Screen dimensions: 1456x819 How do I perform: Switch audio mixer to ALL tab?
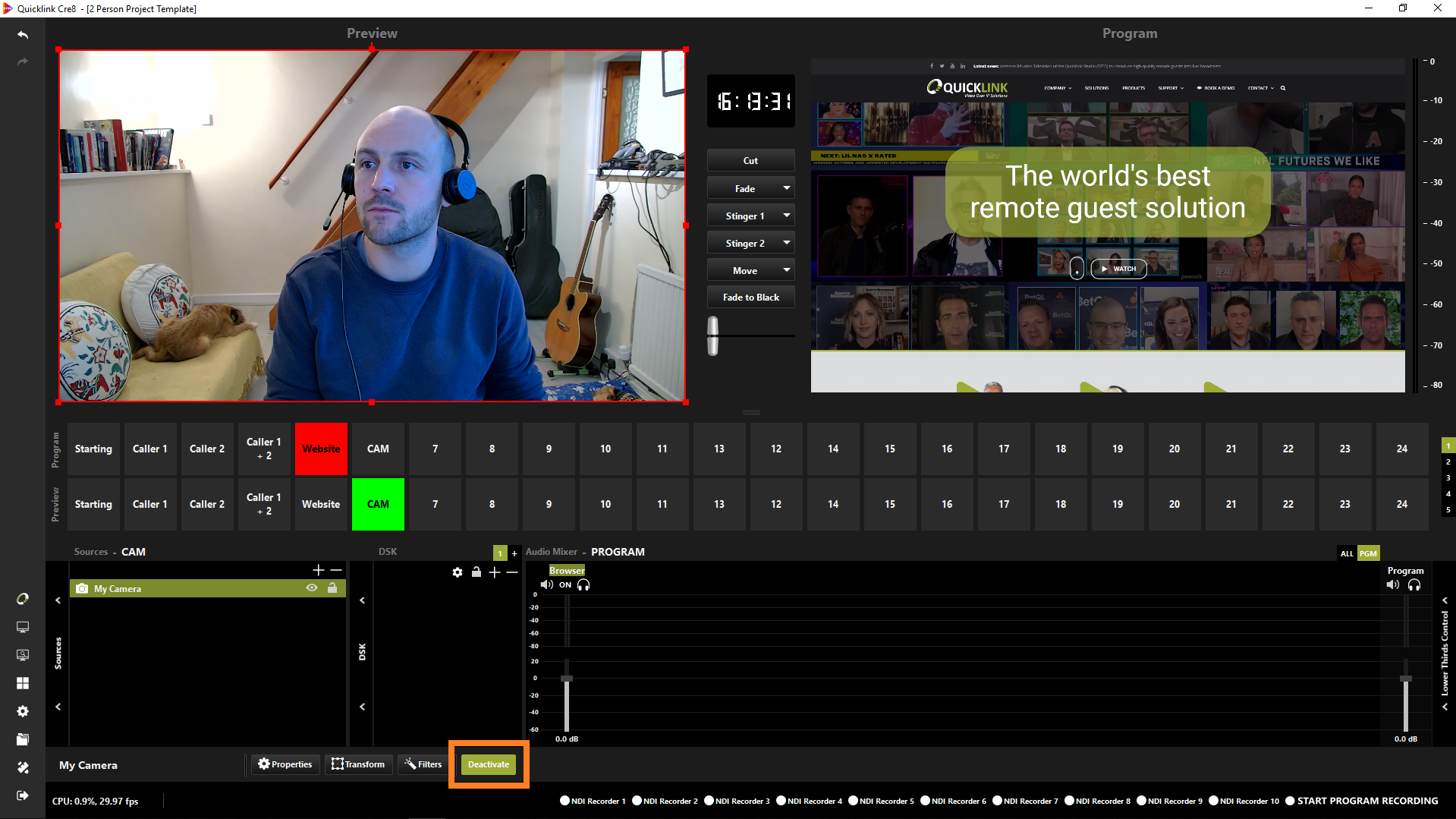(1347, 553)
